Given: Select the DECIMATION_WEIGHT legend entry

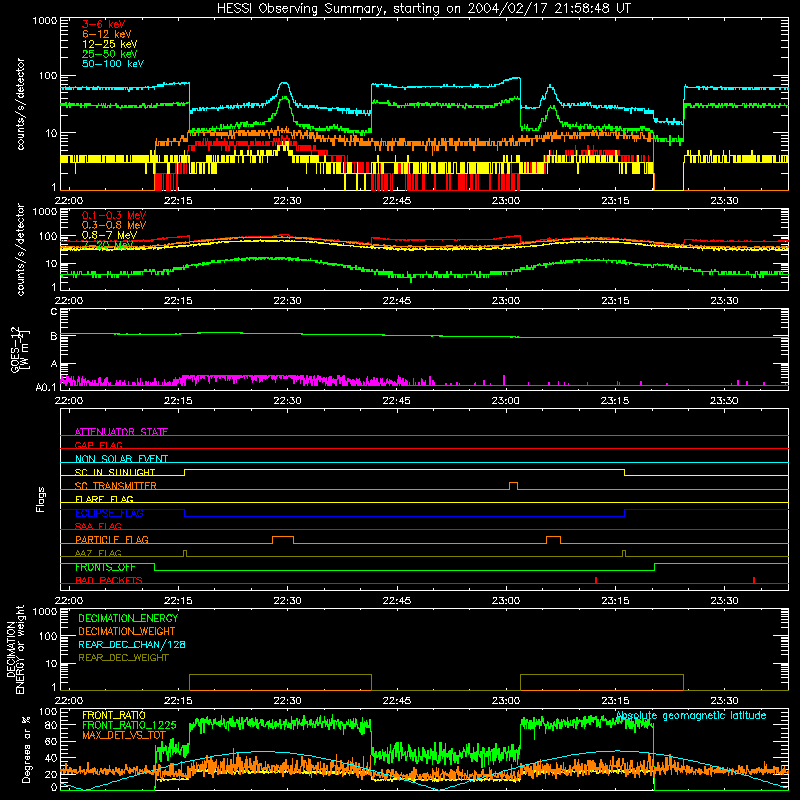Looking at the screenshot, I should point(127,631).
